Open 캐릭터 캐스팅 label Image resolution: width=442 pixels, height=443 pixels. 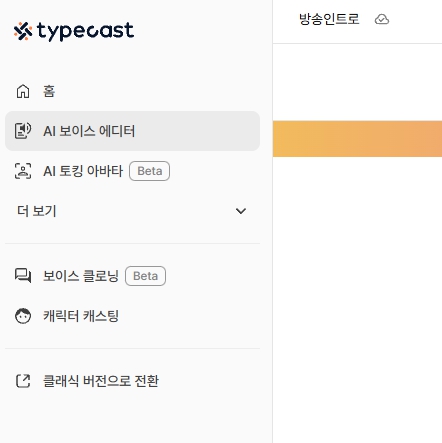pos(81,316)
